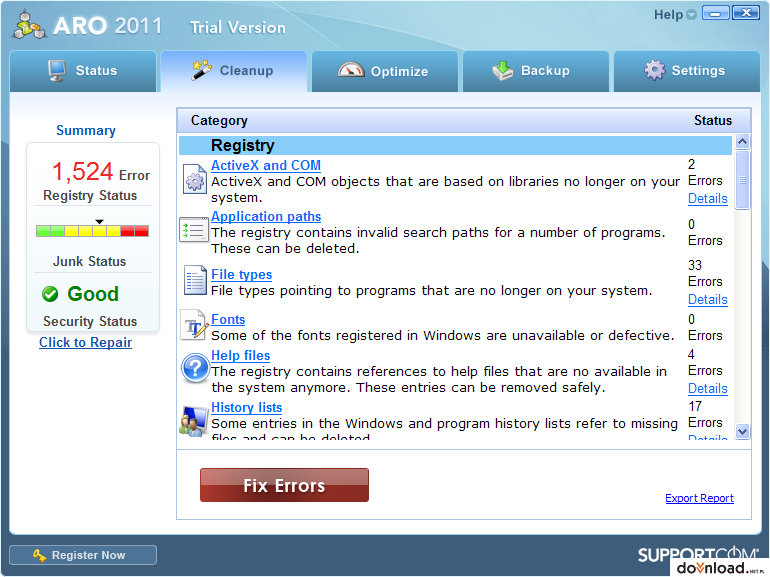The height and width of the screenshot is (577, 770).
Task: Click the Status tab monitor icon
Action: [x=57, y=71]
